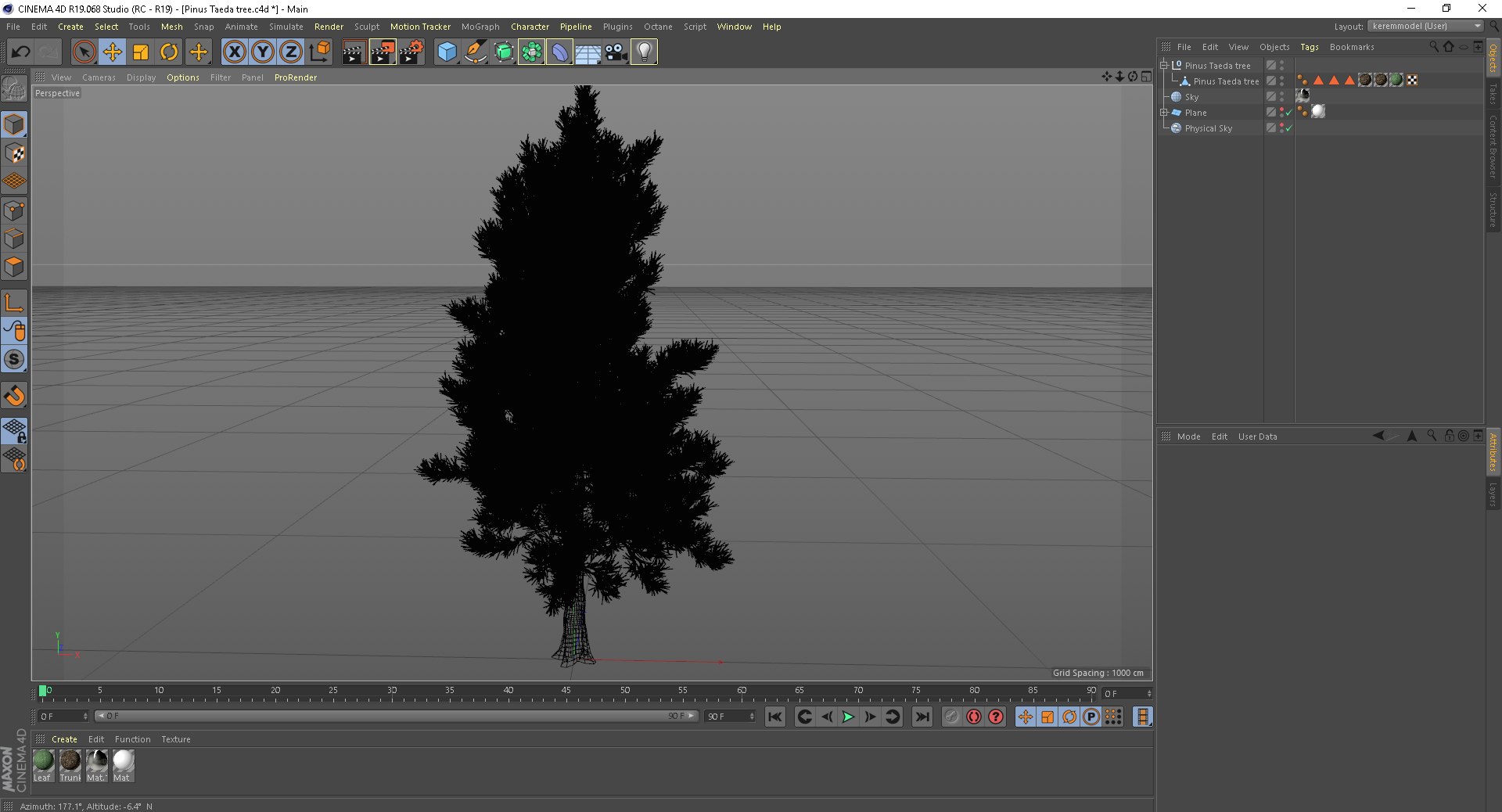This screenshot has height=812, width=1502.
Task: Add a Cube primitive object
Action: tap(447, 52)
